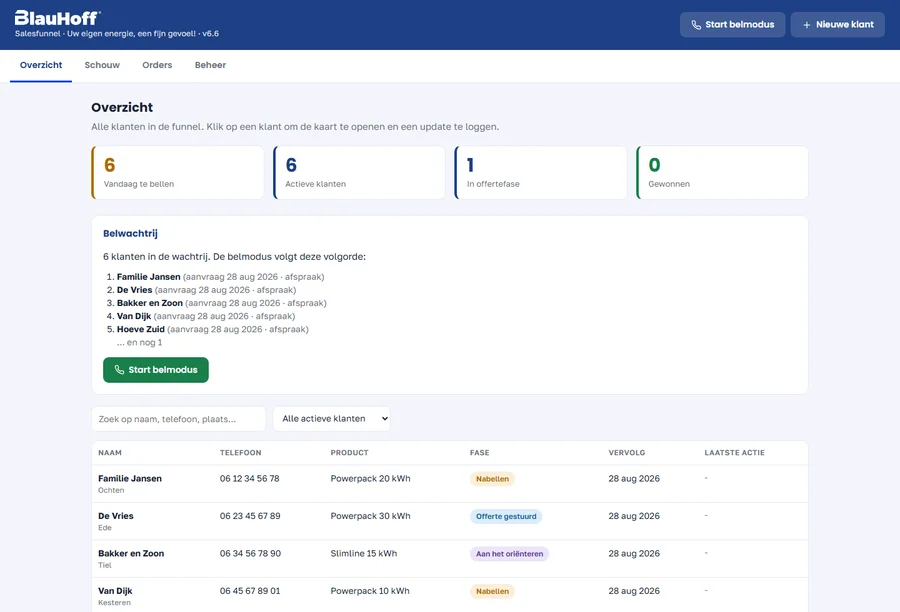Click the Aan het oriënteren badge
The width and height of the screenshot is (900, 612).
[510, 553]
